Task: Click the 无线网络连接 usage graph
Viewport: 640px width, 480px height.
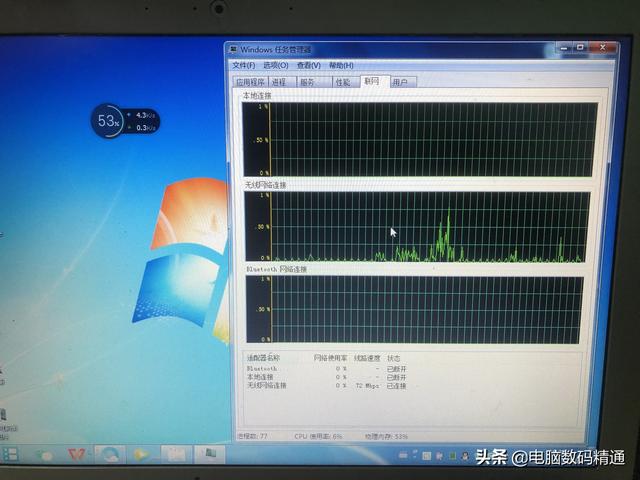Action: [417, 227]
